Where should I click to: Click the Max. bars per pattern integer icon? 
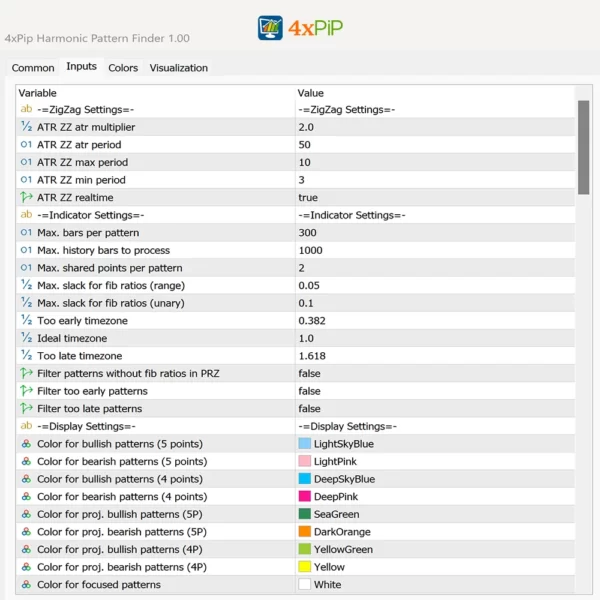(x=26, y=233)
